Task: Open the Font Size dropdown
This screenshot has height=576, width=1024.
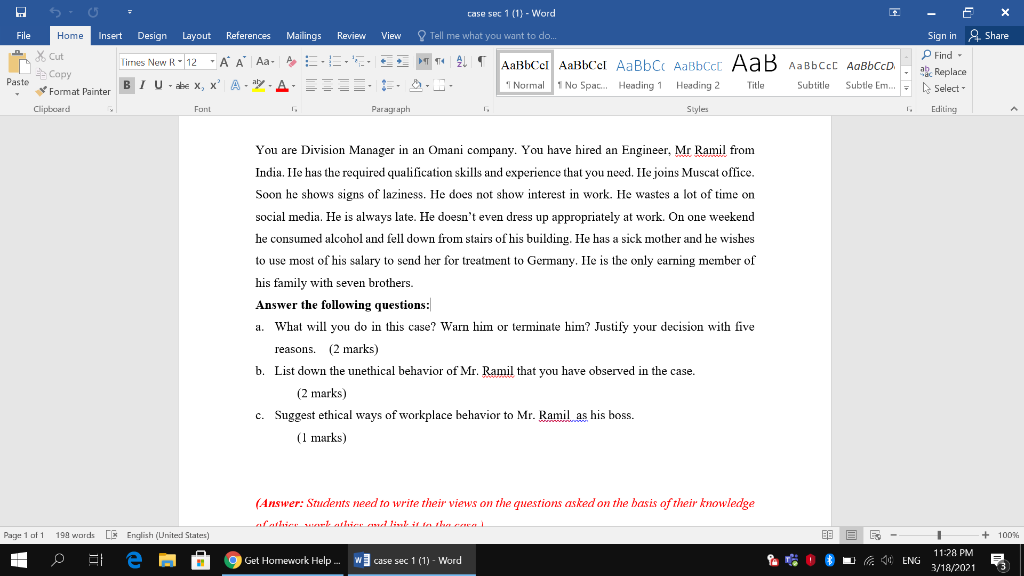Action: point(212,62)
